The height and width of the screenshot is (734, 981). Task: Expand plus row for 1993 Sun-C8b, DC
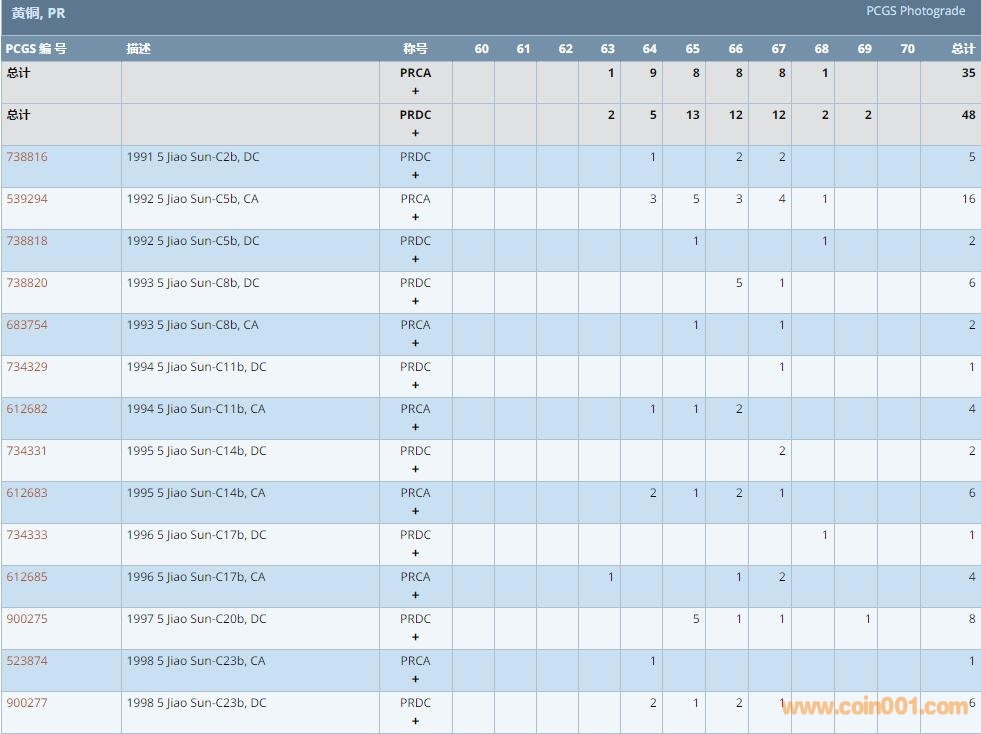tap(415, 301)
